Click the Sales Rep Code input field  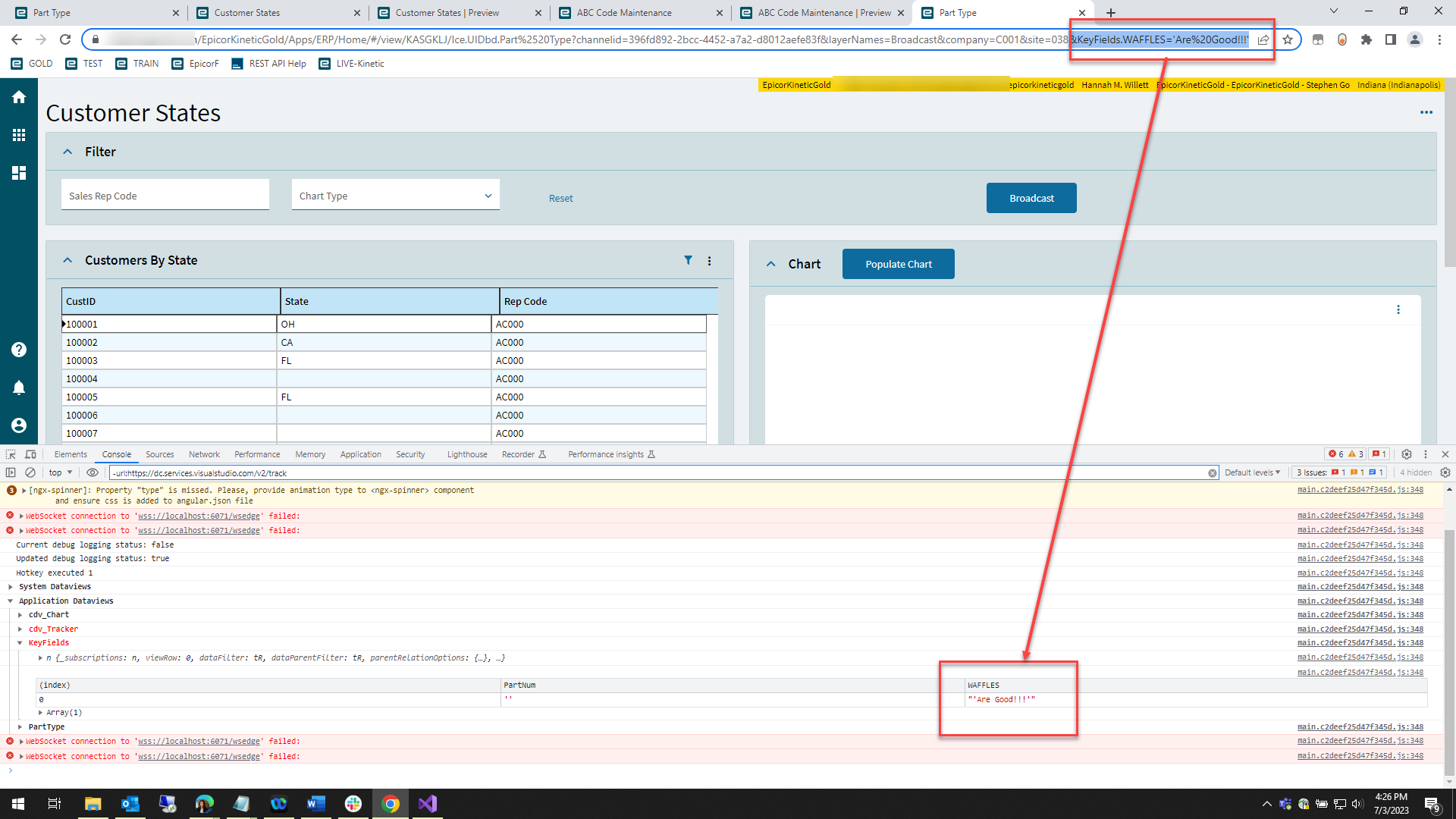point(165,195)
